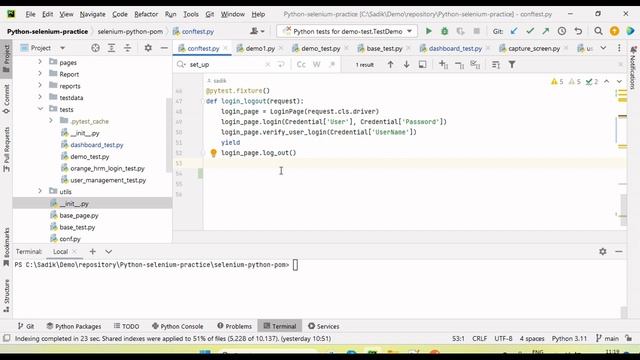
Task: Toggle the Project tool window button
Action: [x=6, y=58]
